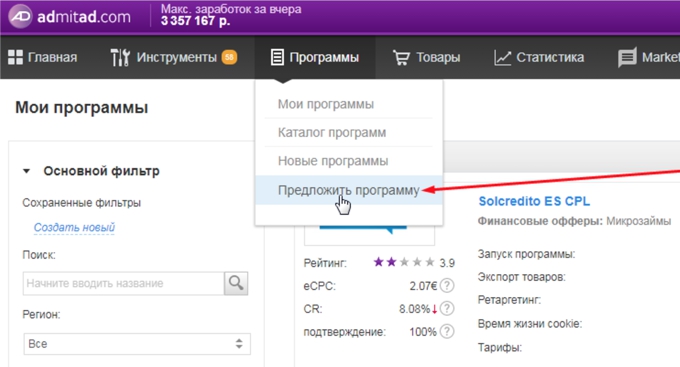The image size is (680, 367).
Task: Click the orange 58 notification badge
Action: tap(229, 57)
